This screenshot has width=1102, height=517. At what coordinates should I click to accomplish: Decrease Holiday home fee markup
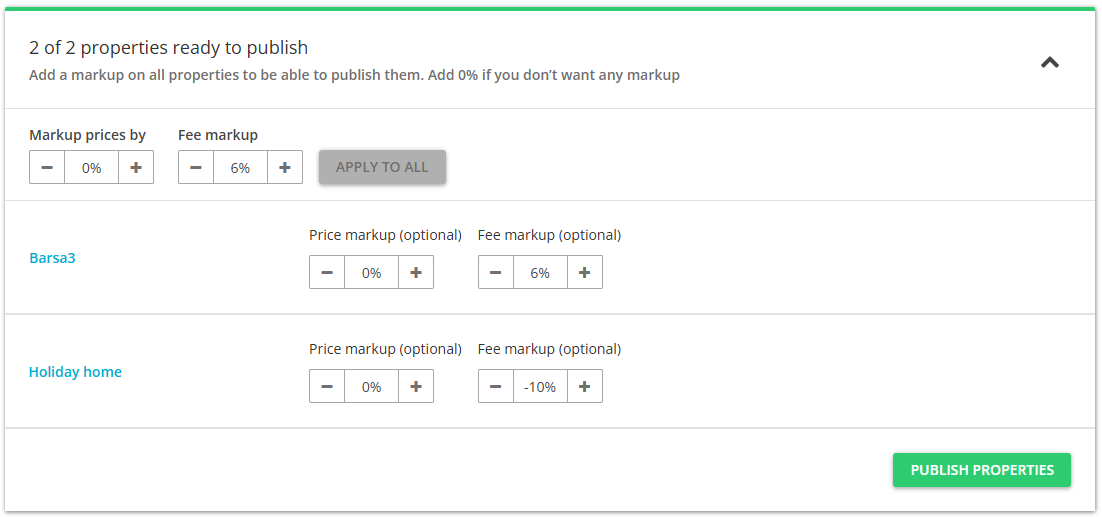pos(495,386)
